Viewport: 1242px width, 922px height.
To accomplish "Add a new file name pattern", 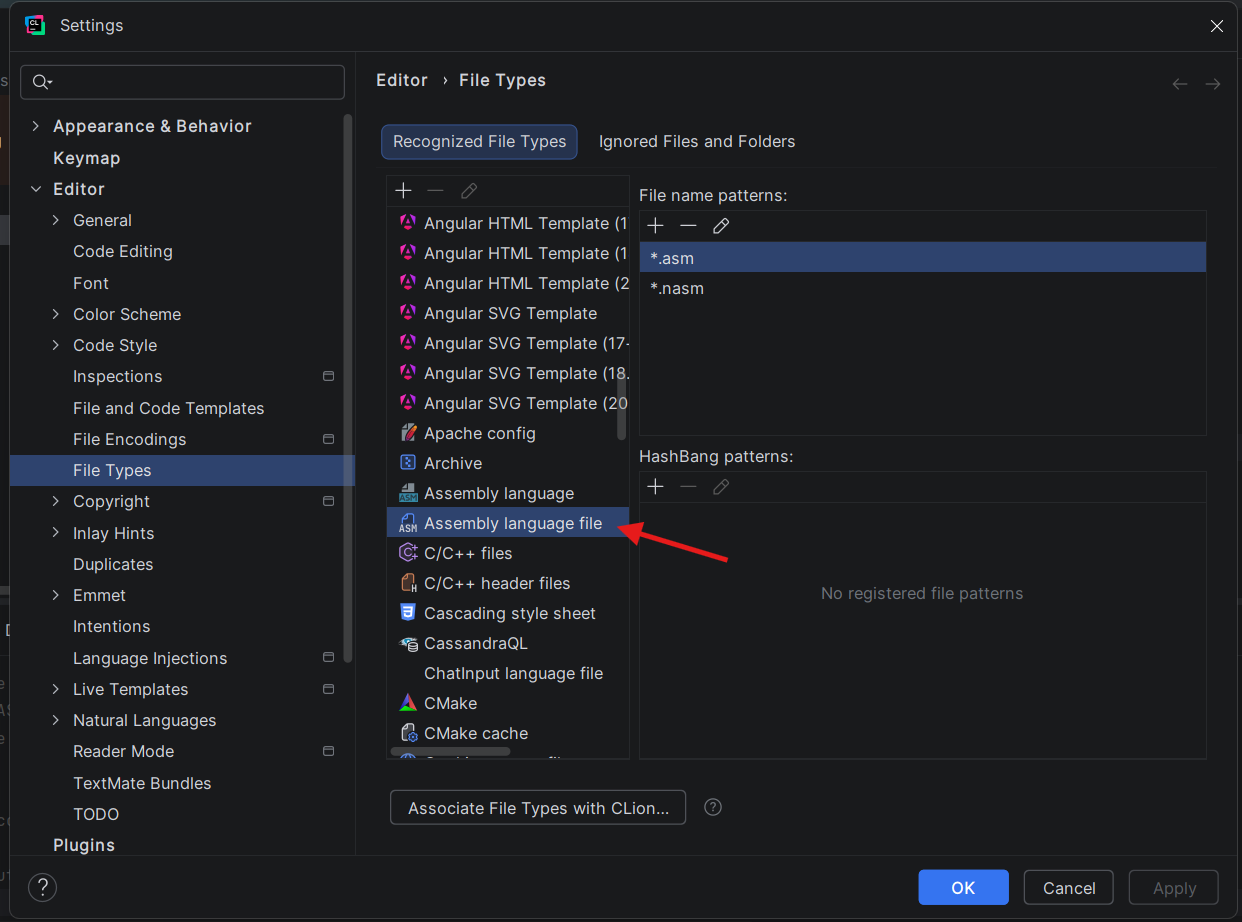I will [x=655, y=226].
